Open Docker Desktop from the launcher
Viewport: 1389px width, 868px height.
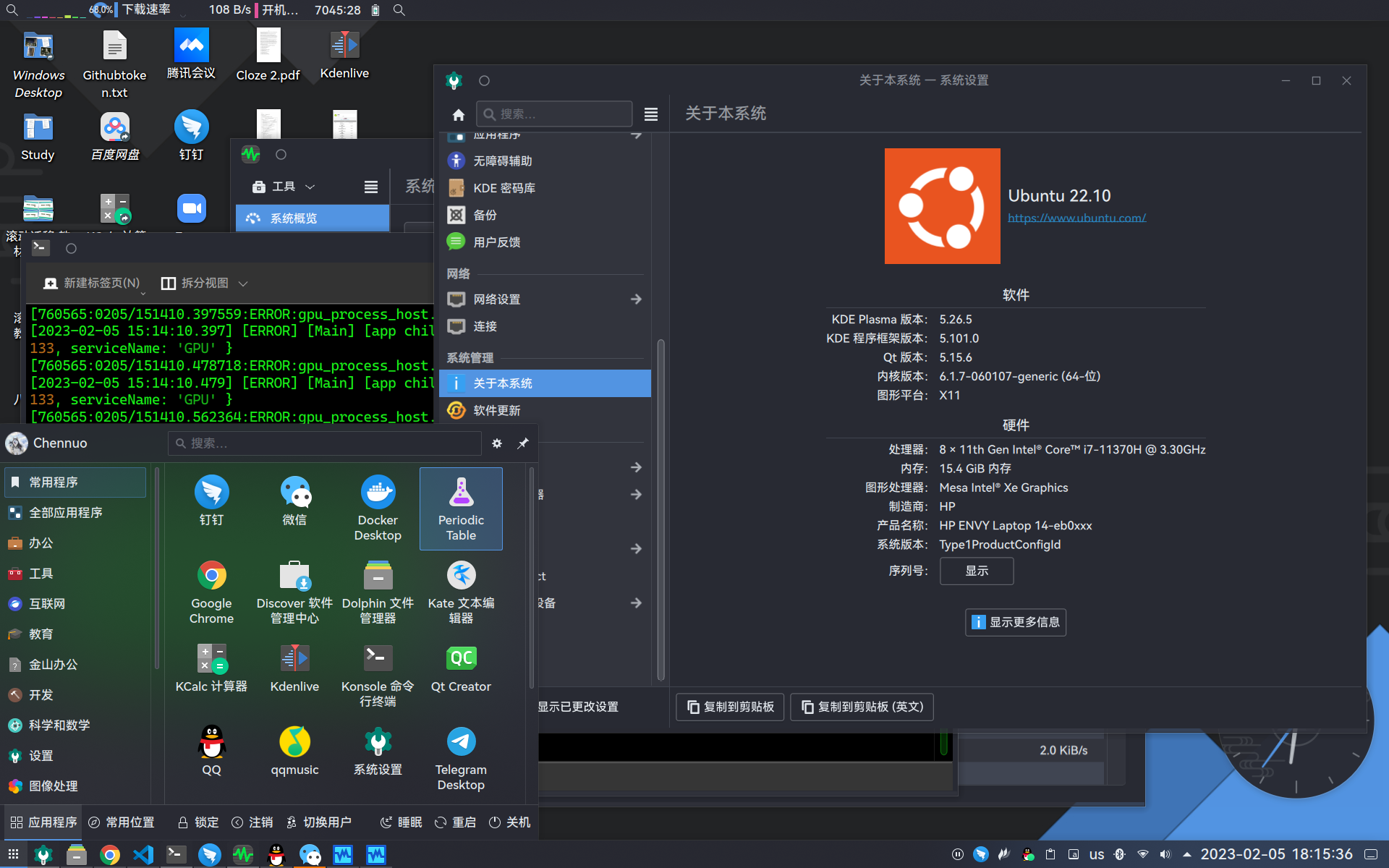click(378, 508)
